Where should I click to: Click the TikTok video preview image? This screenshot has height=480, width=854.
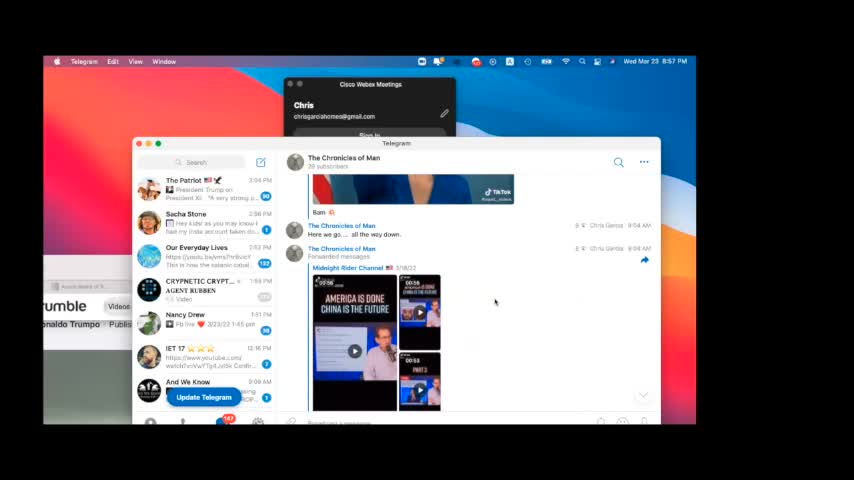(x=413, y=189)
